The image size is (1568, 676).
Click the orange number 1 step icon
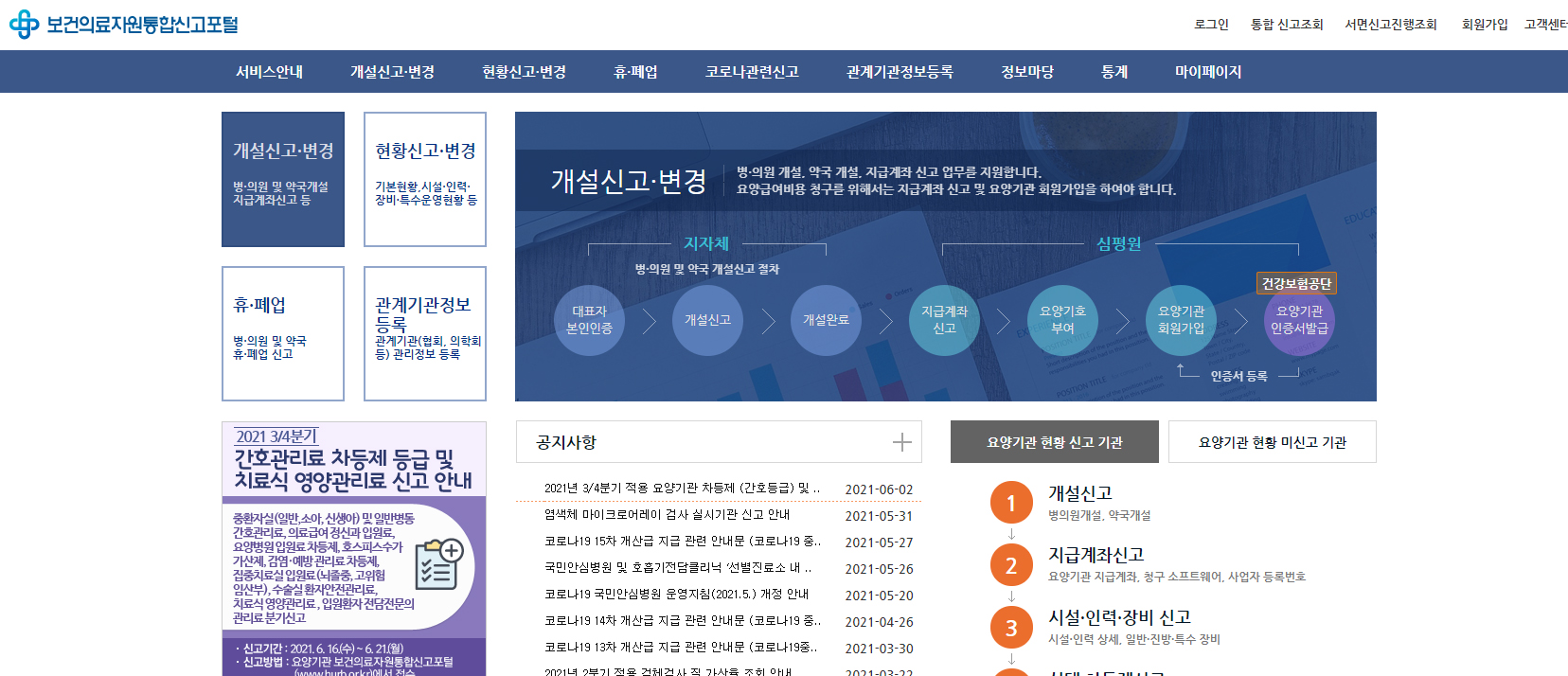1010,503
